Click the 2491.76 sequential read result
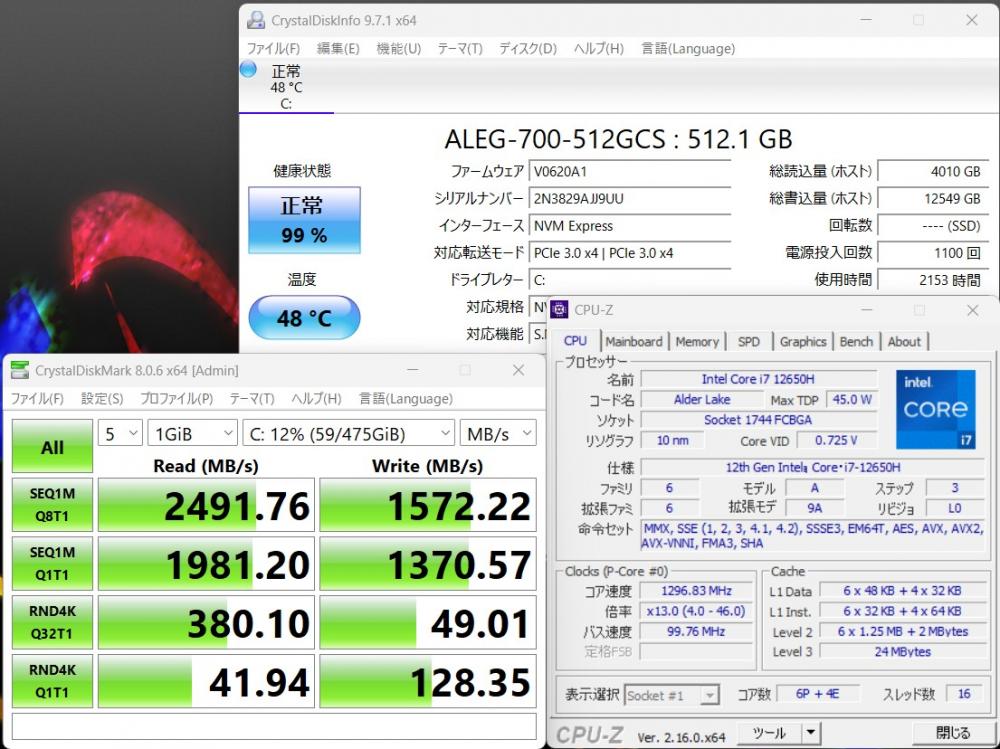This screenshot has width=1000, height=749. [206, 505]
